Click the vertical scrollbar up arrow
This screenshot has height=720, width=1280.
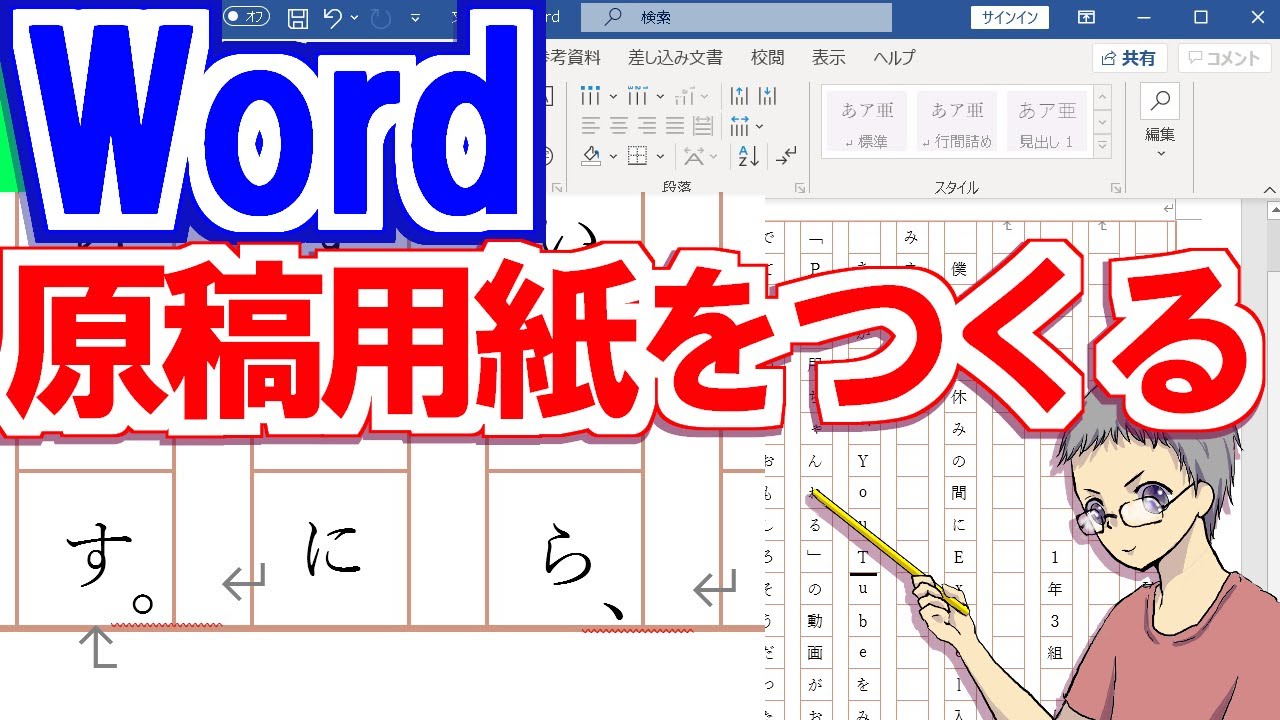1273,210
